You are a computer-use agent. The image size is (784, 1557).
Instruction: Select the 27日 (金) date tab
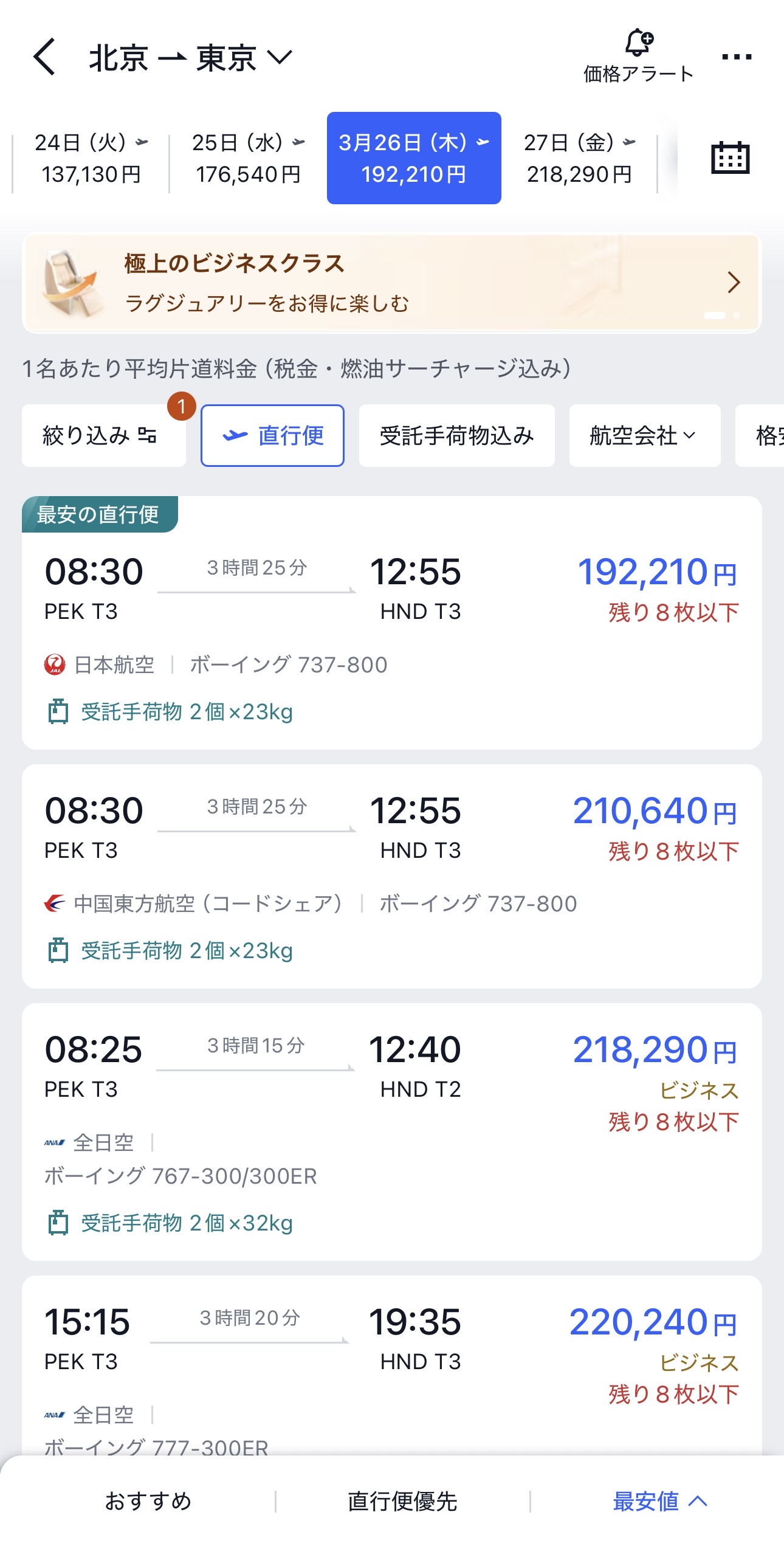click(x=579, y=158)
